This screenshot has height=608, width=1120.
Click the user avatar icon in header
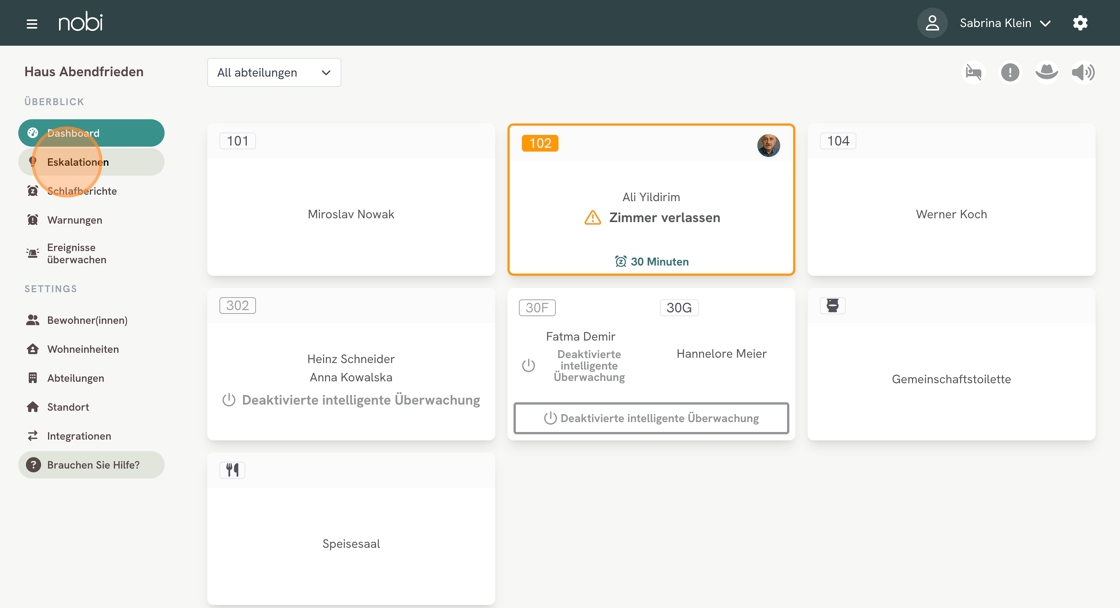pos(932,23)
